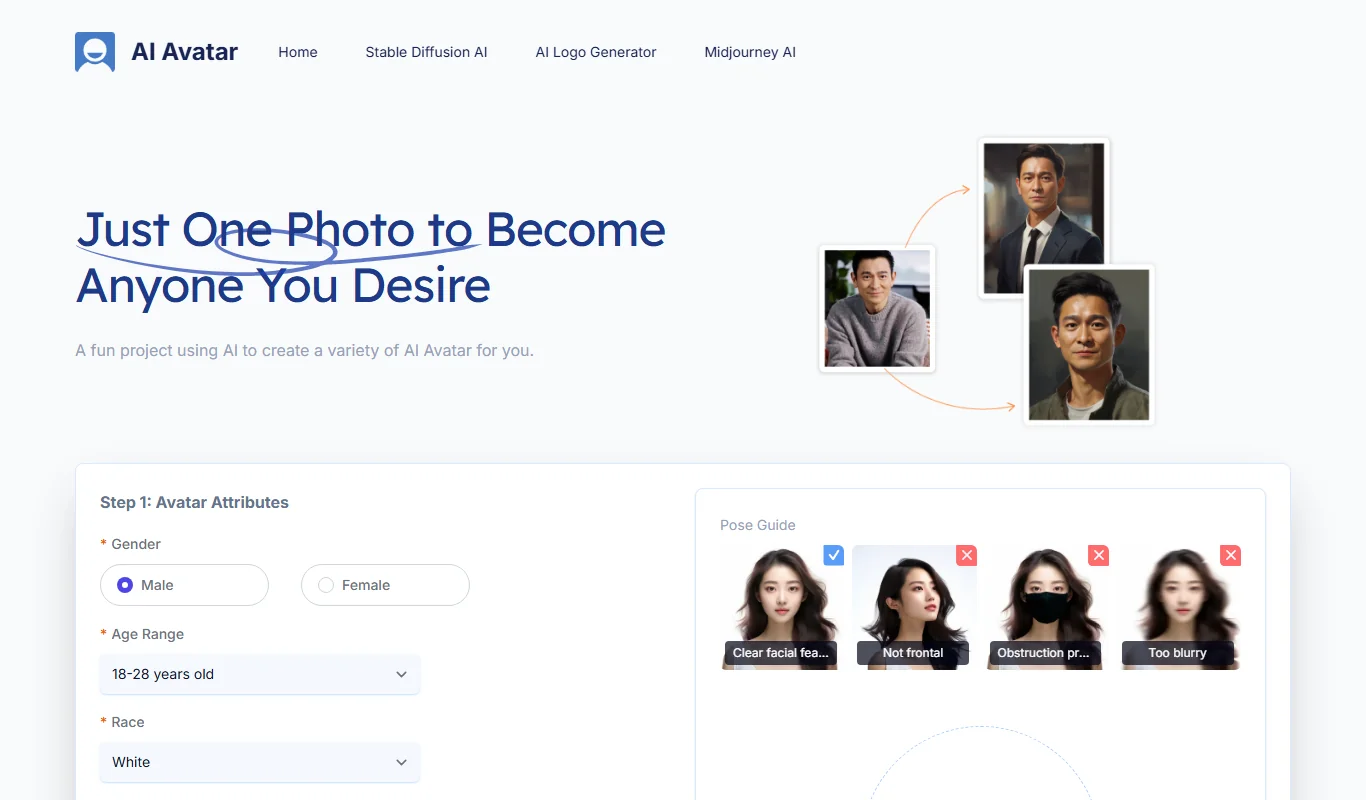Click the Clear facial features example photo
This screenshot has height=800, width=1366.
tap(780, 607)
